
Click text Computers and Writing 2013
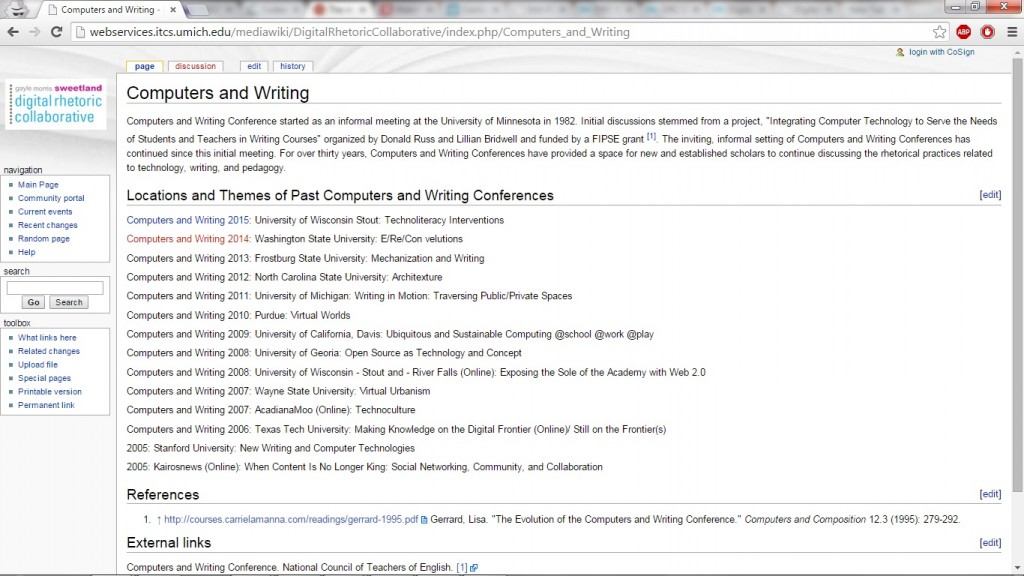pyautogui.click(x=188, y=259)
